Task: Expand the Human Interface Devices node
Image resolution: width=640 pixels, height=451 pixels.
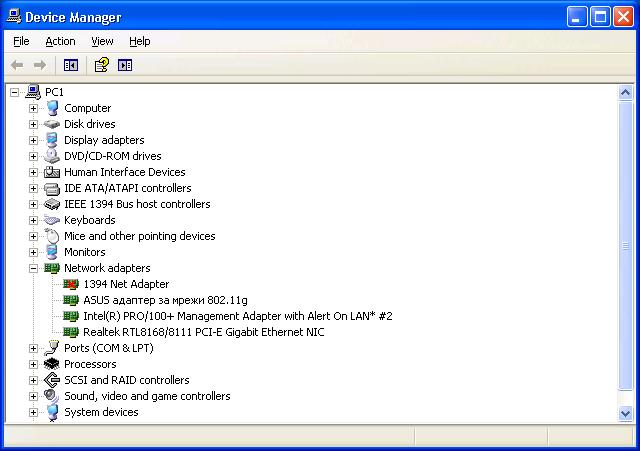Action: coord(33,172)
